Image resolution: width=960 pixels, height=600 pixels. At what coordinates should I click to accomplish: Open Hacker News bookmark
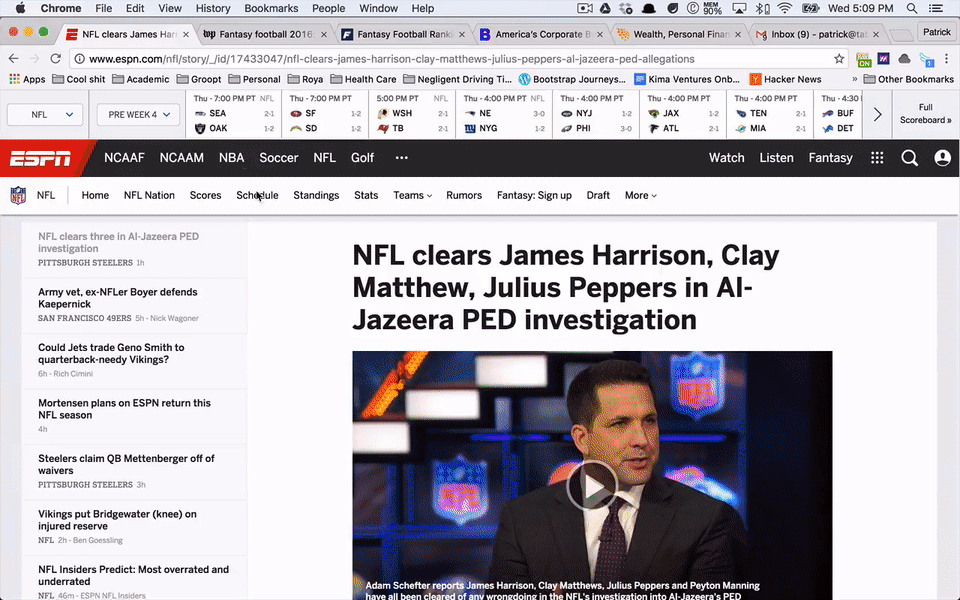click(x=786, y=79)
